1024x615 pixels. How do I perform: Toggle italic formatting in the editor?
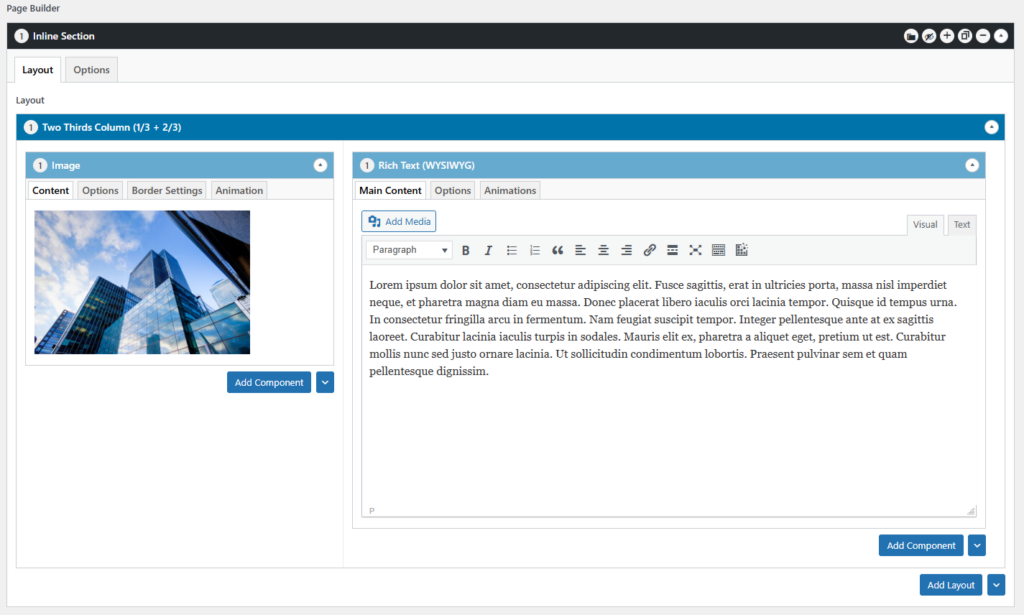(488, 250)
